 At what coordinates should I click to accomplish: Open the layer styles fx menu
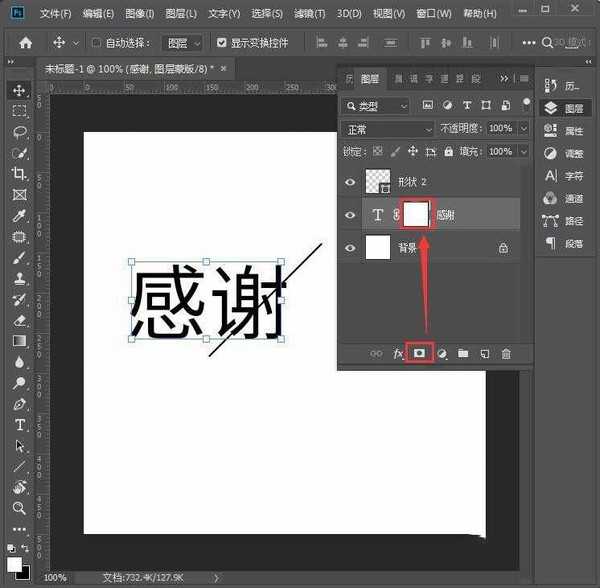398,354
